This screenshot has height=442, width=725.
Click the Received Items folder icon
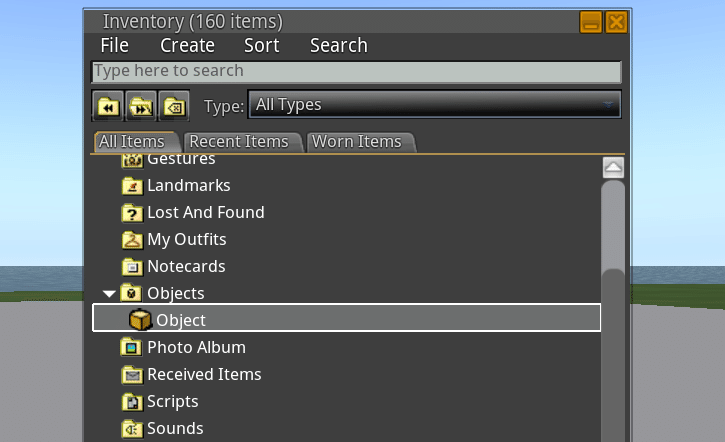[x=131, y=375]
